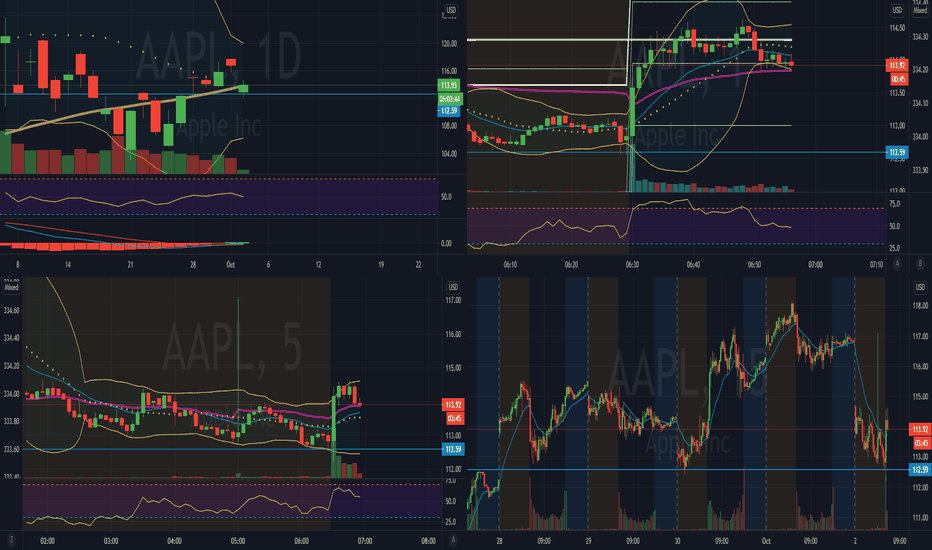Open Mixed unit selector on the 1-minute chart
The image size is (932, 550).
click(x=920, y=10)
